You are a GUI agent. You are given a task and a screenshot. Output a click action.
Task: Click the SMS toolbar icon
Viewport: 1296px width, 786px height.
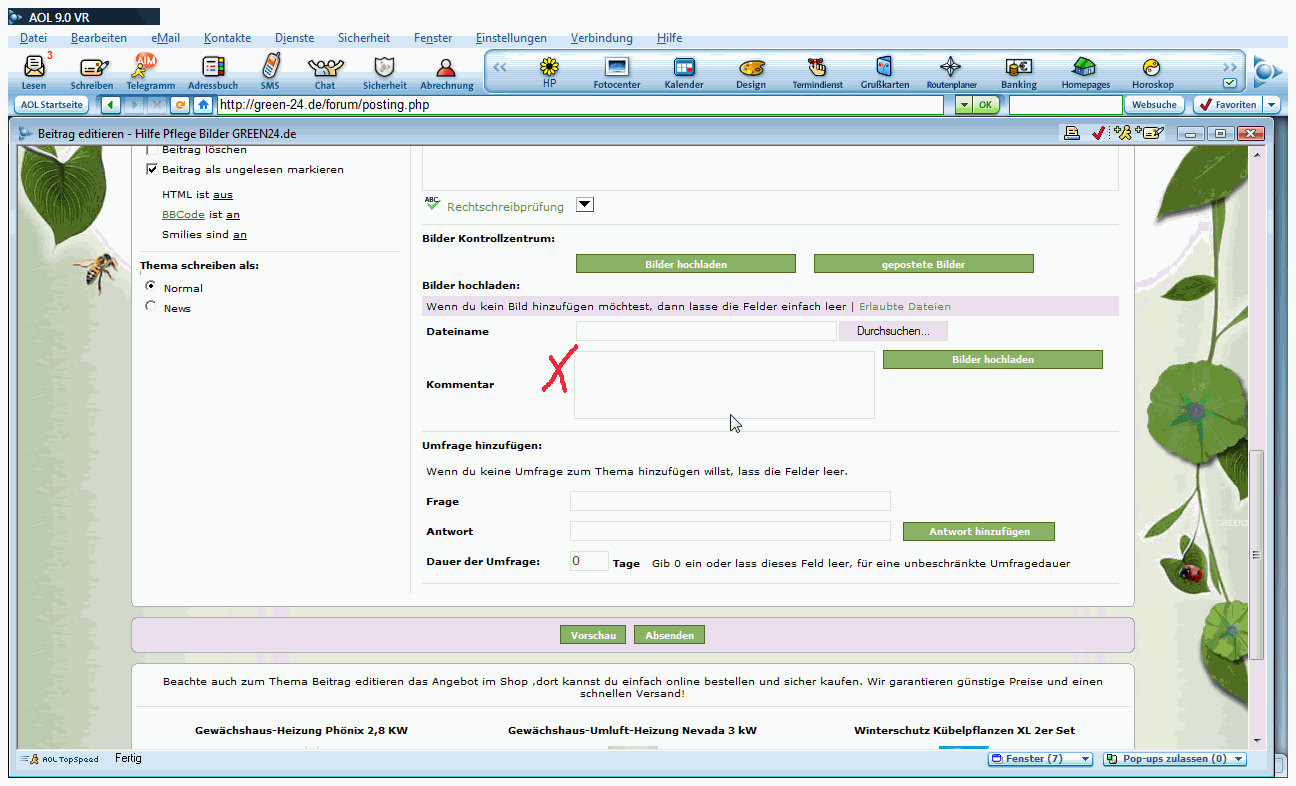[270, 70]
